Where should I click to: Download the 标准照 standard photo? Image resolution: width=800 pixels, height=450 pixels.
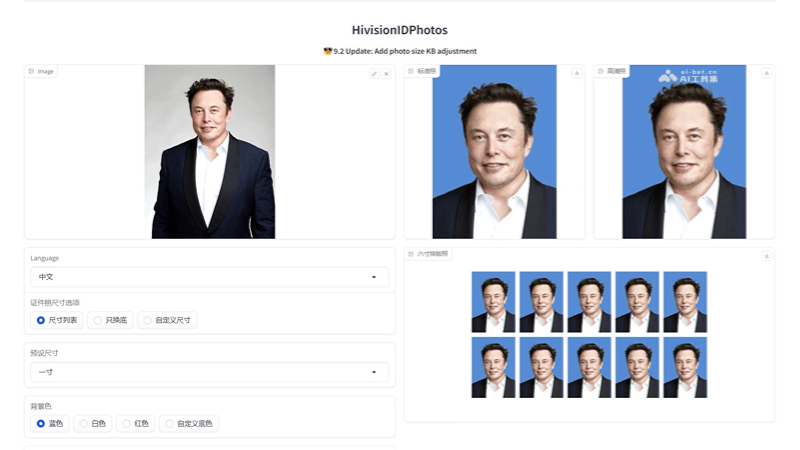pyautogui.click(x=576, y=72)
